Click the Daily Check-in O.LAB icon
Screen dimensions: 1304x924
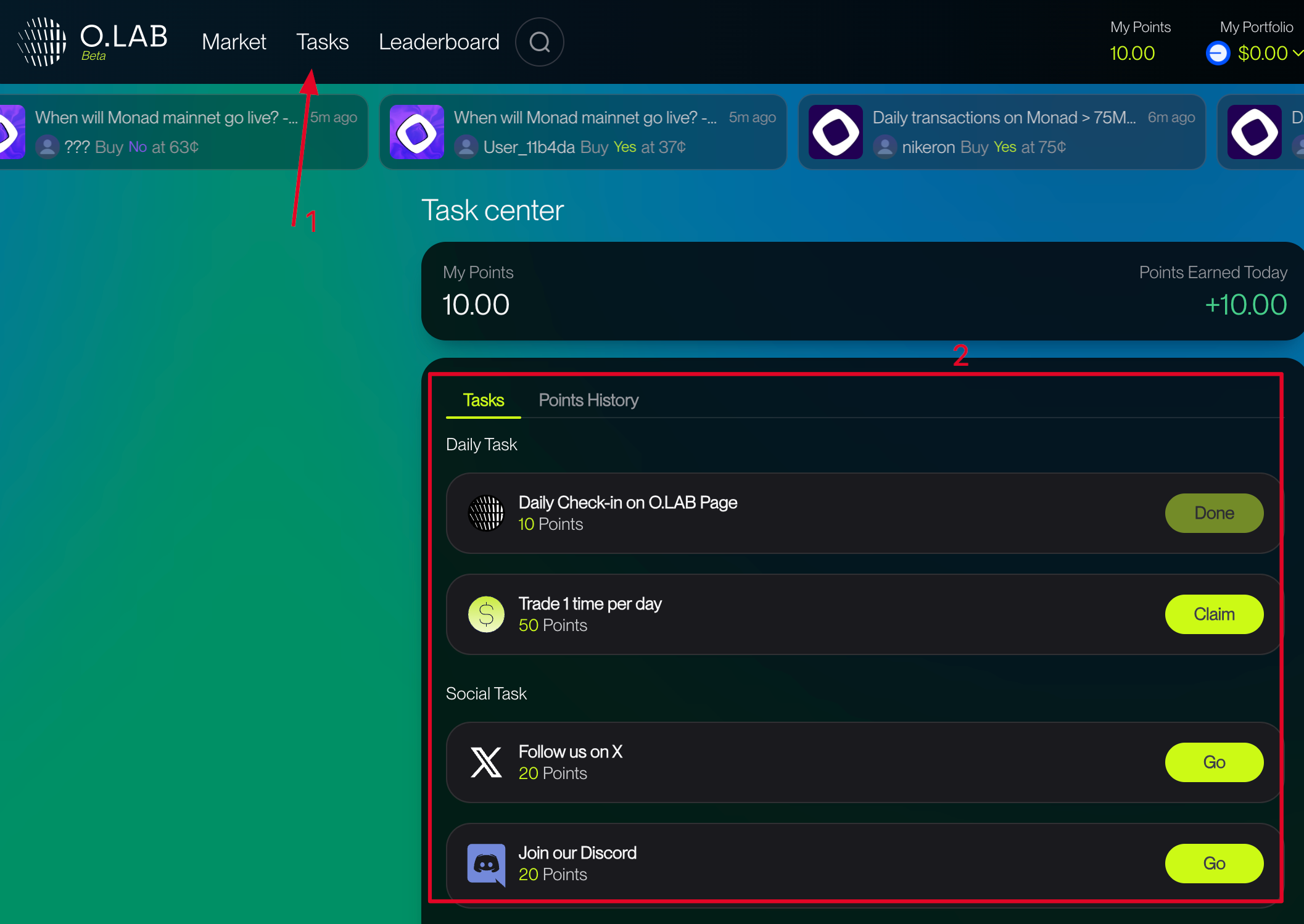click(x=486, y=513)
